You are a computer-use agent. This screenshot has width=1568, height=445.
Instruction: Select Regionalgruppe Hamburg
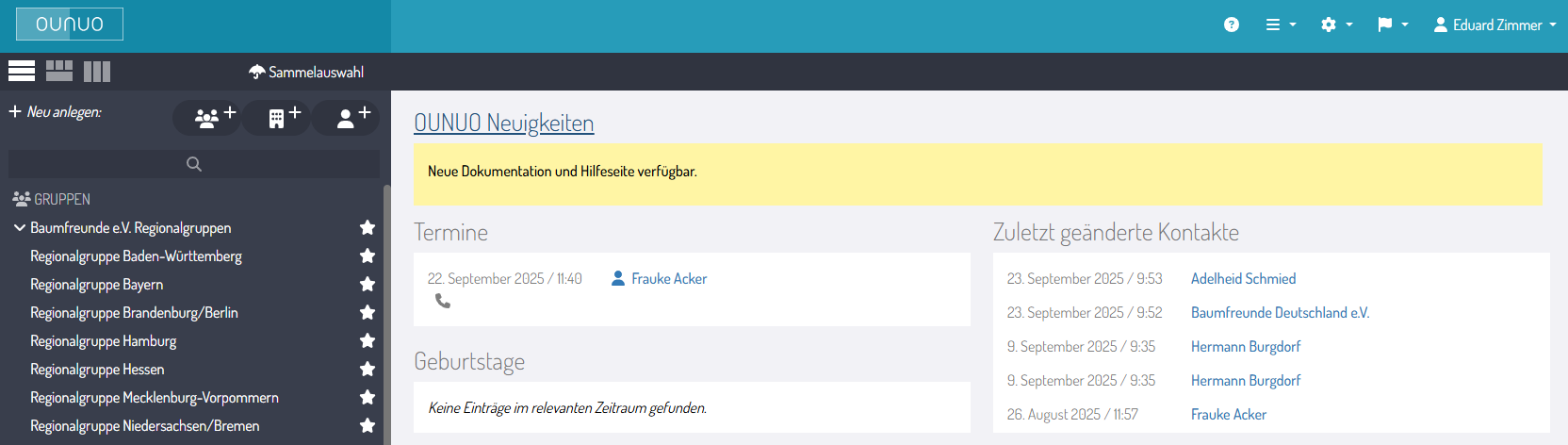point(103,341)
